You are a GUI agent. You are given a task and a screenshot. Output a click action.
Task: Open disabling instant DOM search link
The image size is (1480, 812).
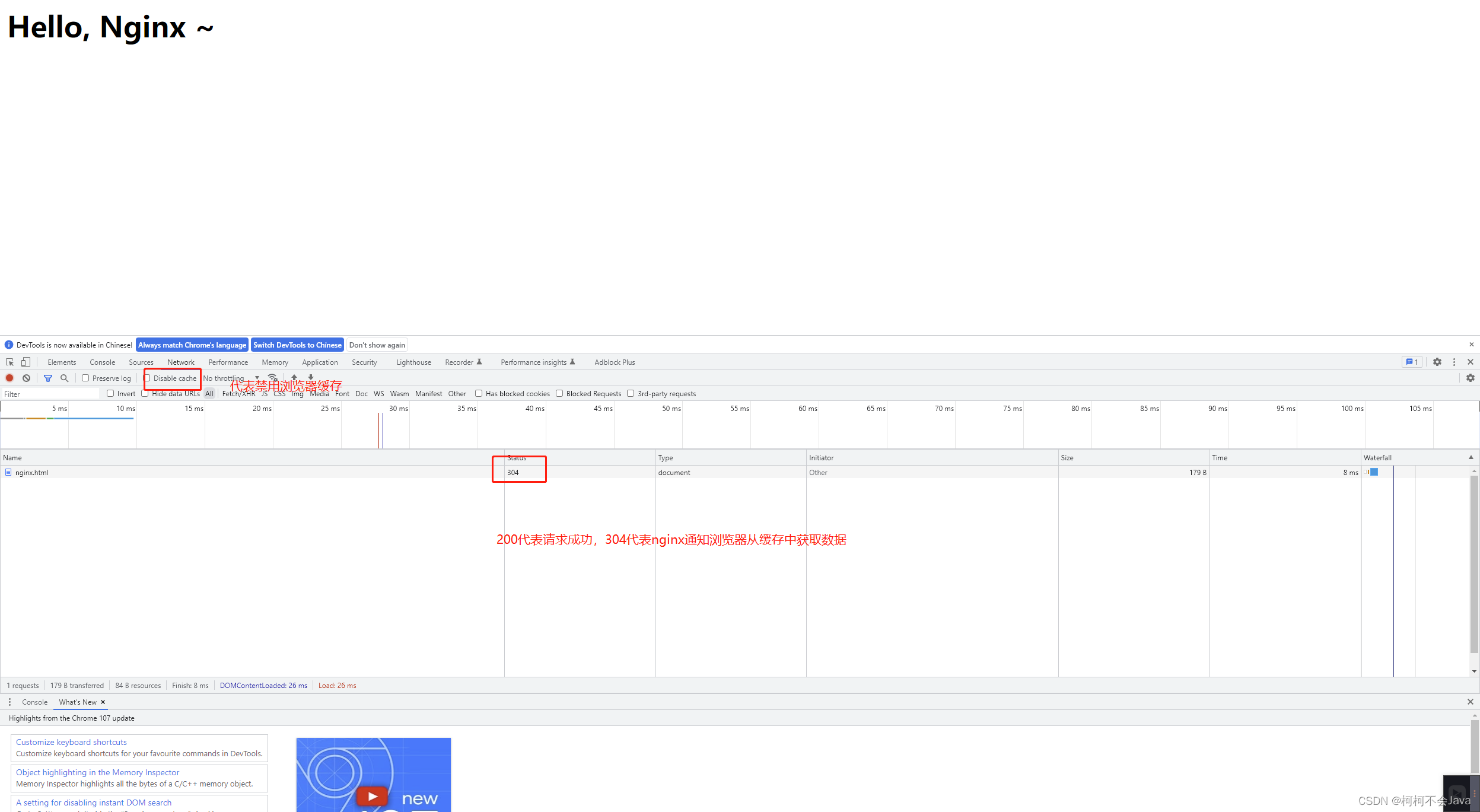[94, 802]
